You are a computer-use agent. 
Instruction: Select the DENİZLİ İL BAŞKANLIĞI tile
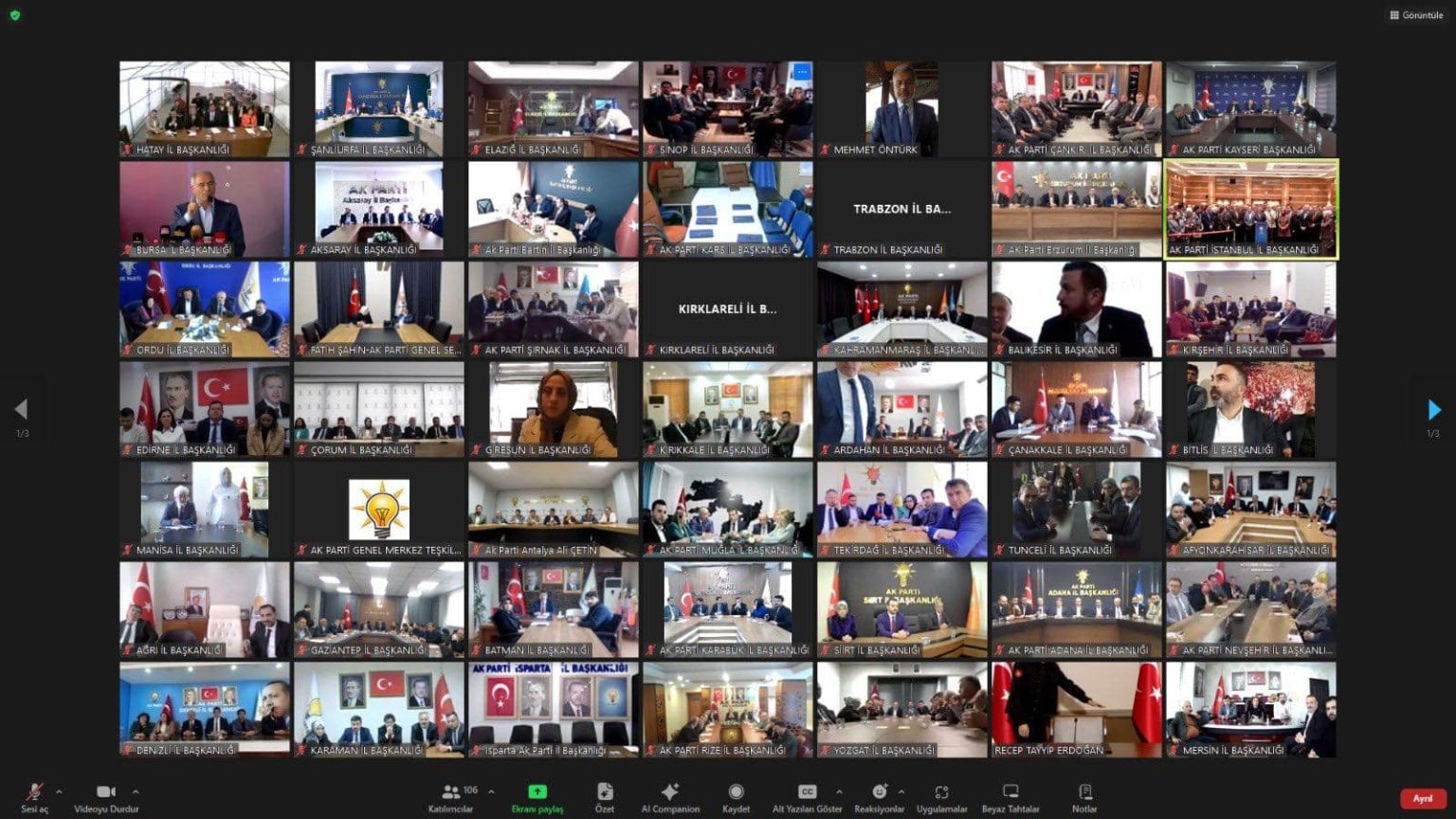[x=205, y=710]
